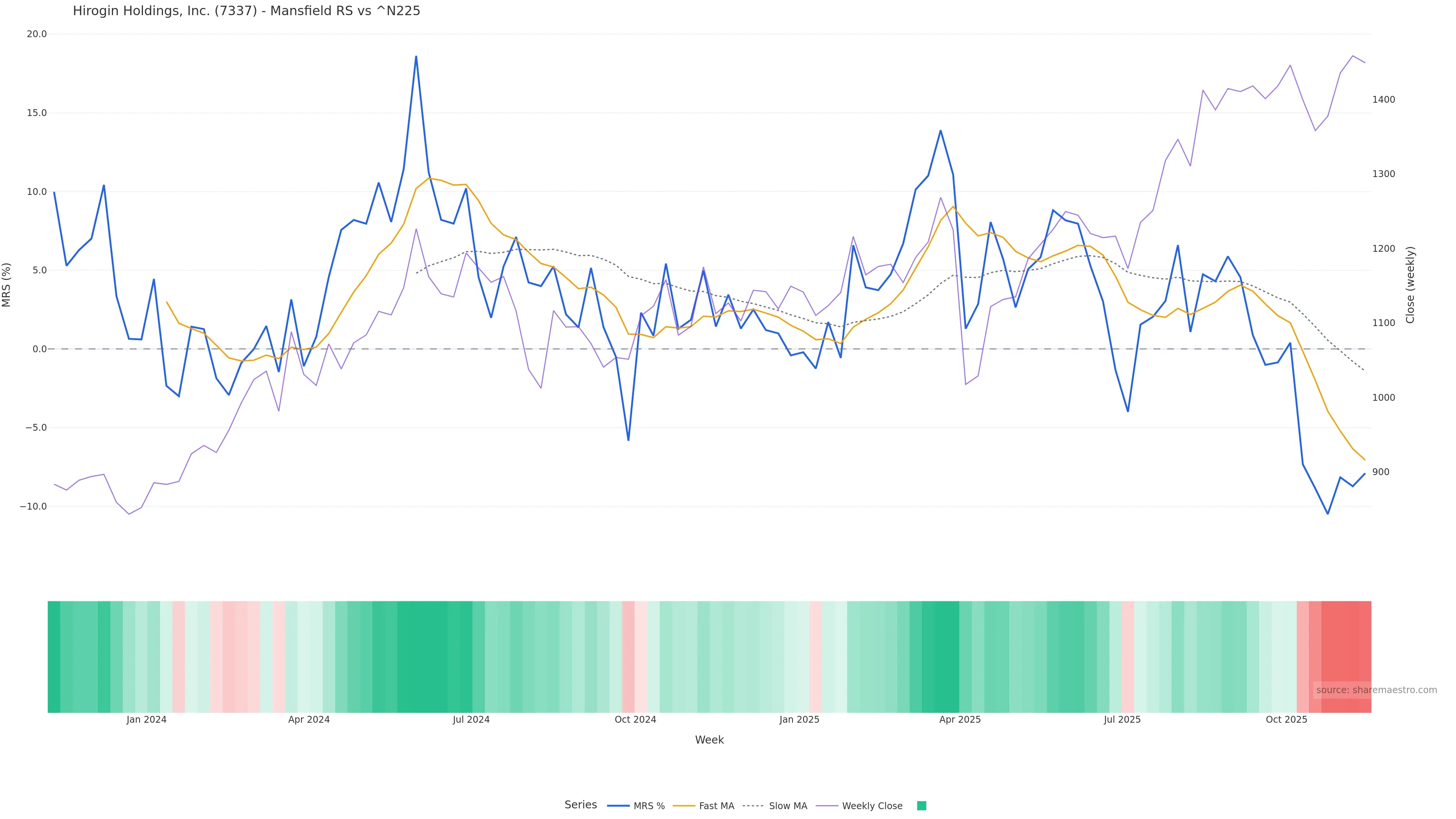Click the sharemaestro.com source watermark

tap(1376, 690)
